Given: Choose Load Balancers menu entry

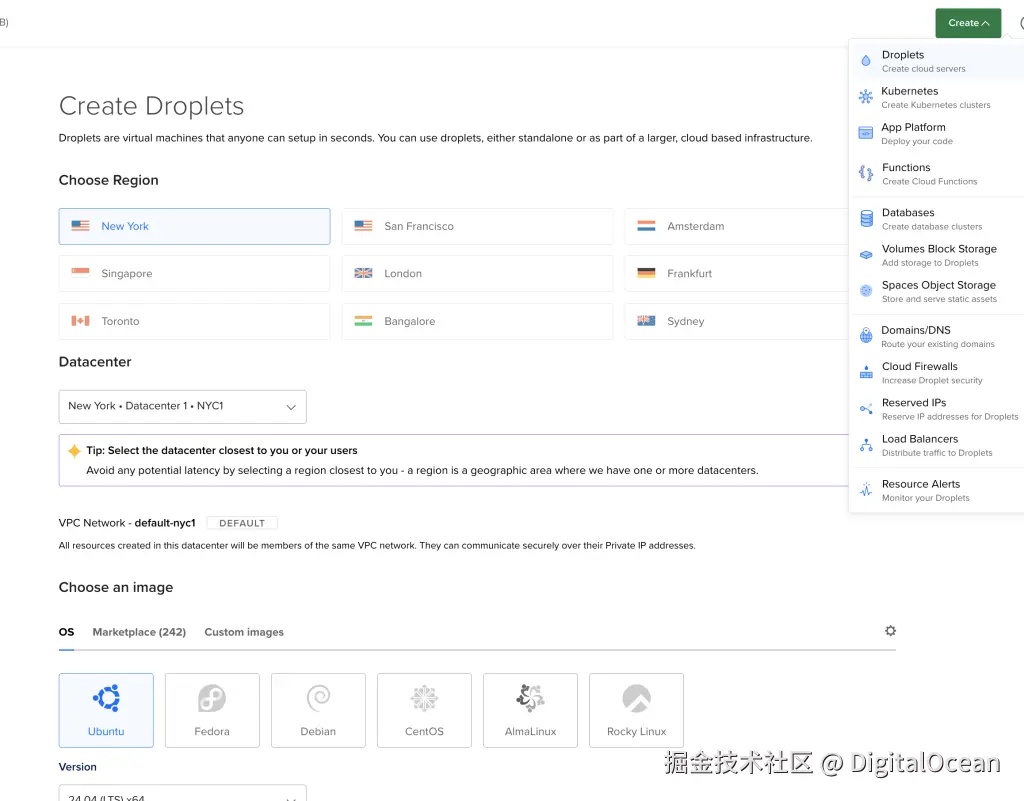Looking at the screenshot, I should tap(937, 445).
